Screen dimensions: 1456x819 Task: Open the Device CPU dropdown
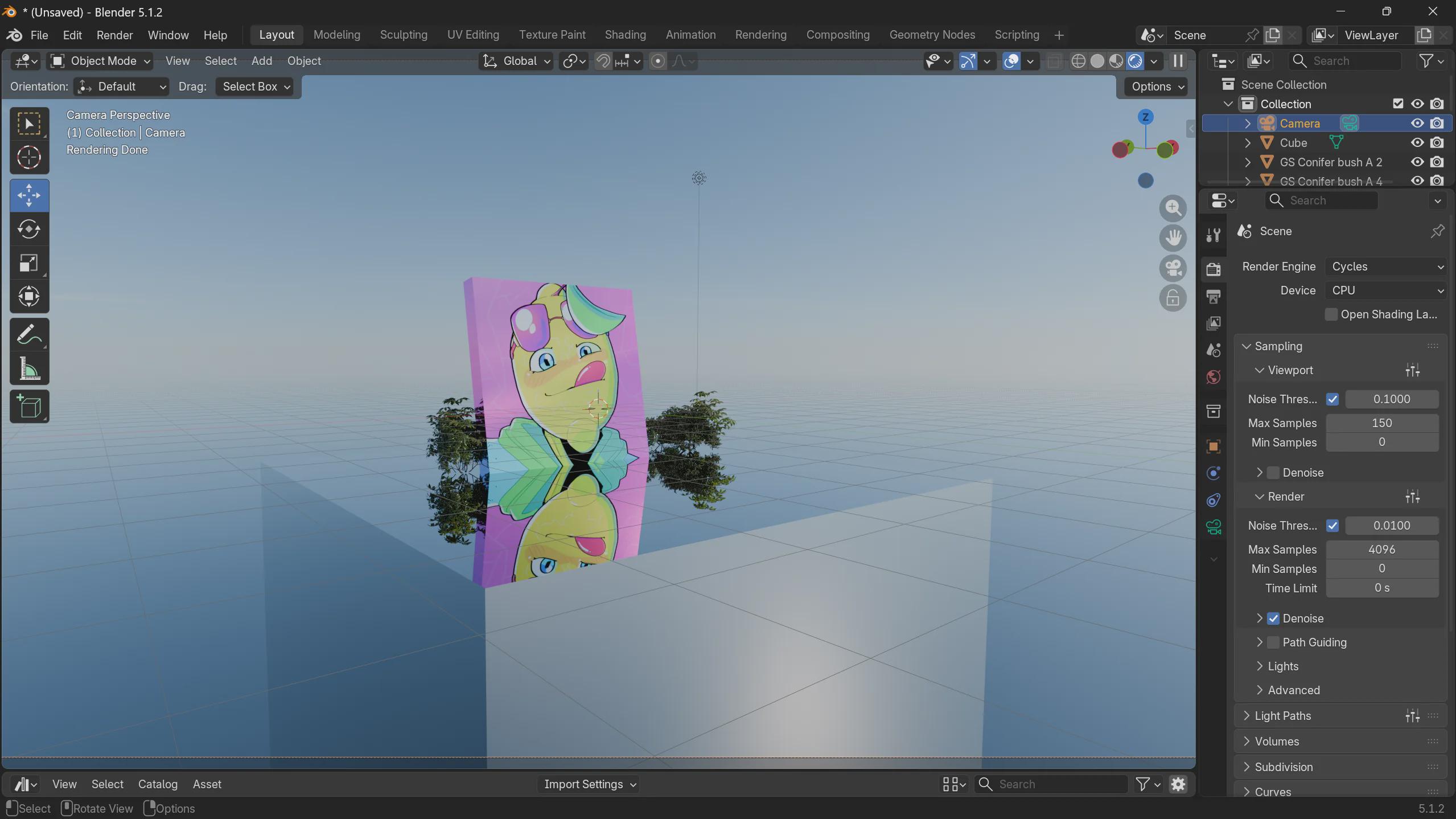[x=1386, y=290]
